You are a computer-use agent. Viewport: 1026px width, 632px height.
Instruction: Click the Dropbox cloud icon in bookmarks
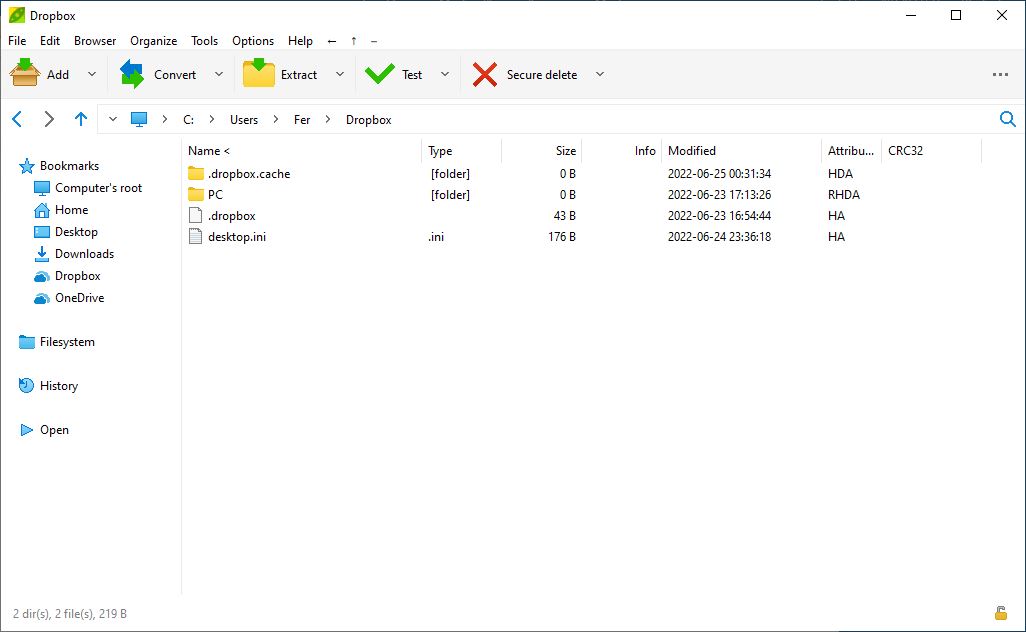click(42, 276)
